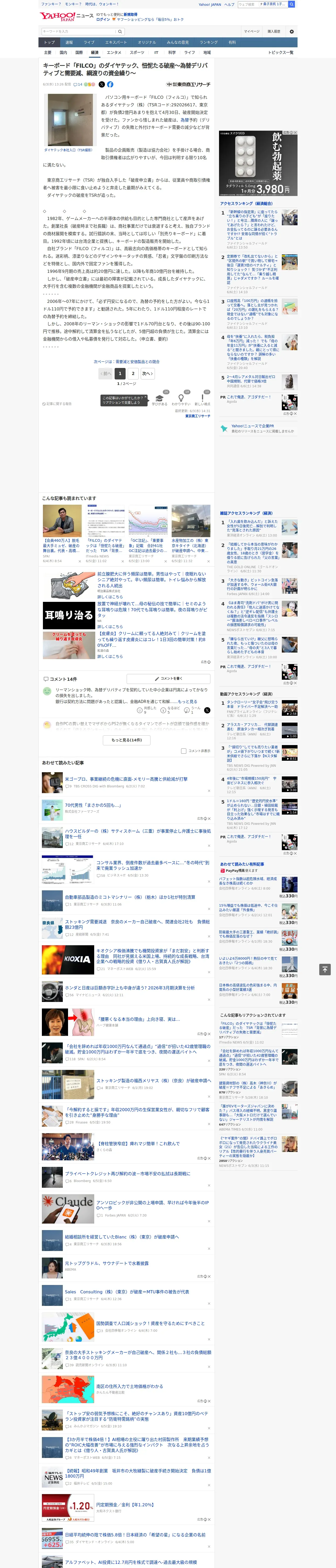Open 米ゴープロ事業継続の危機 article link
The image size is (336, 1568).
(126, 779)
